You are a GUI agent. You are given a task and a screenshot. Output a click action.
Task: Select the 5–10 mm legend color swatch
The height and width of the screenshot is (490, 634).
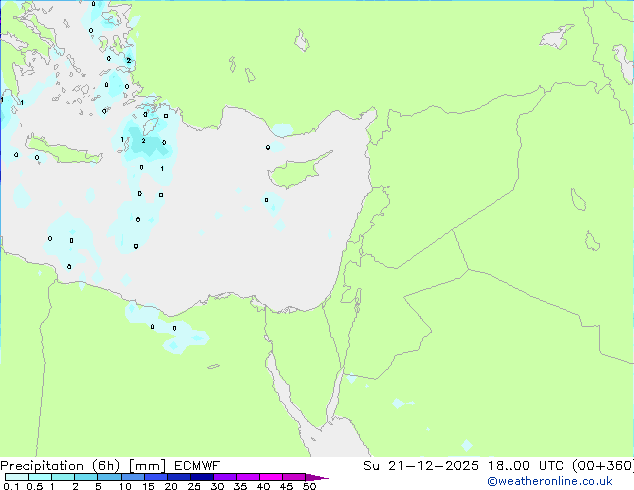click(x=109, y=477)
